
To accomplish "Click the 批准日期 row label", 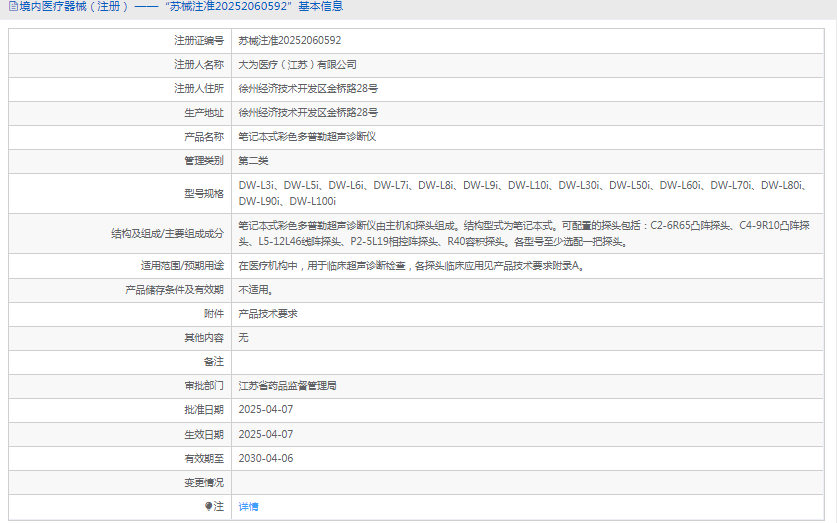I will pyautogui.click(x=204, y=409).
